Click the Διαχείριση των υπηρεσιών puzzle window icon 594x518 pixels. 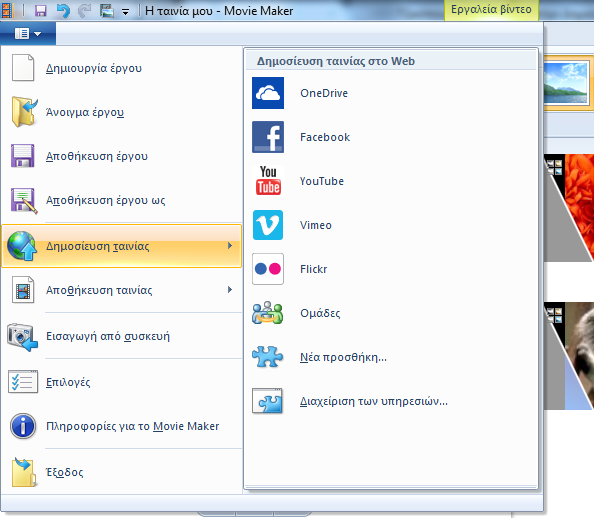[267, 401]
